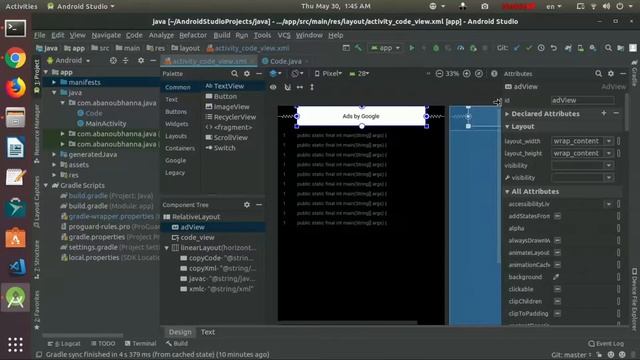This screenshot has width=640, height=360.
Task: Open the Event Log
Action: tap(606, 343)
